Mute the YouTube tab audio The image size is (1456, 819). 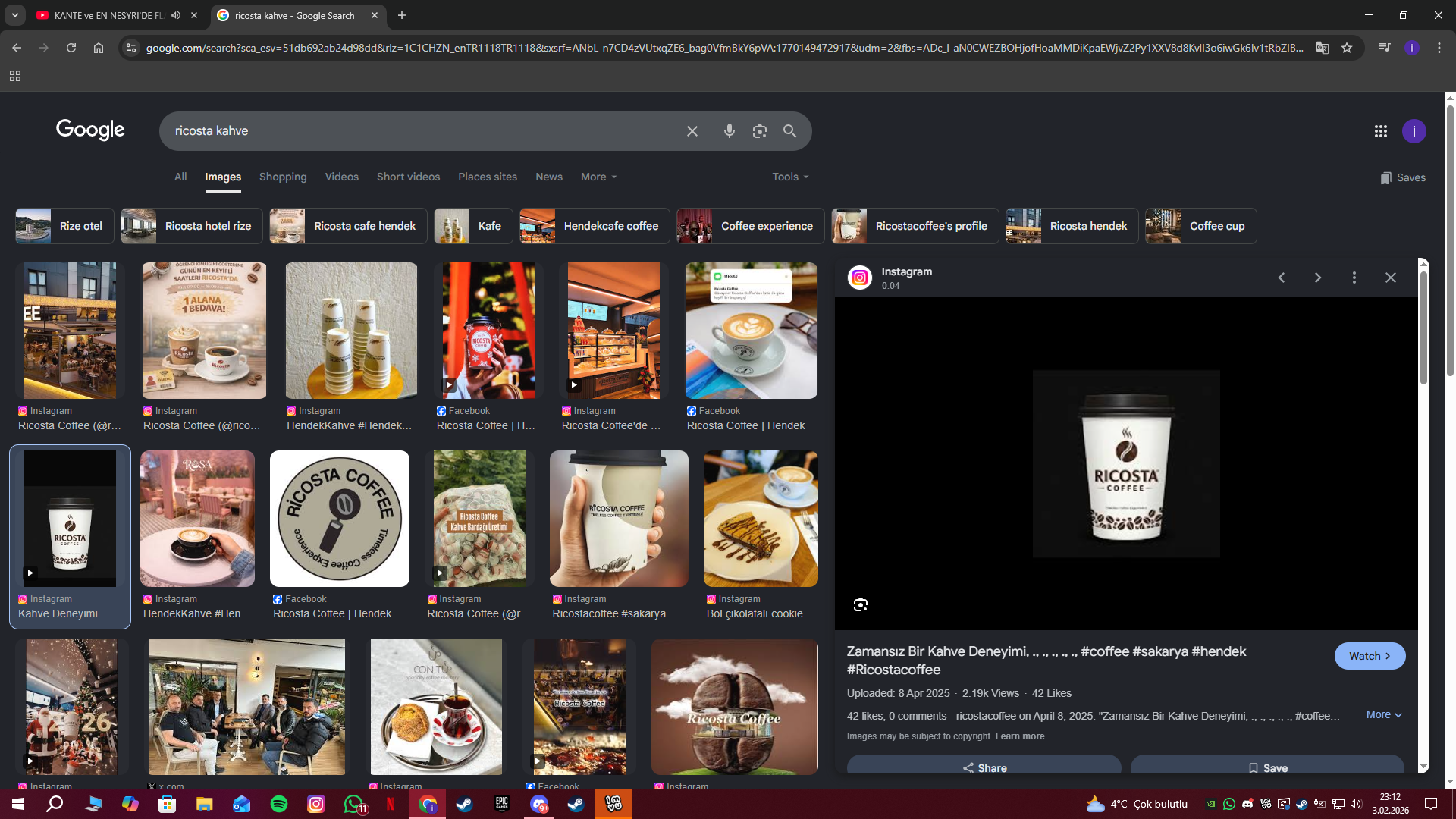coord(176,15)
